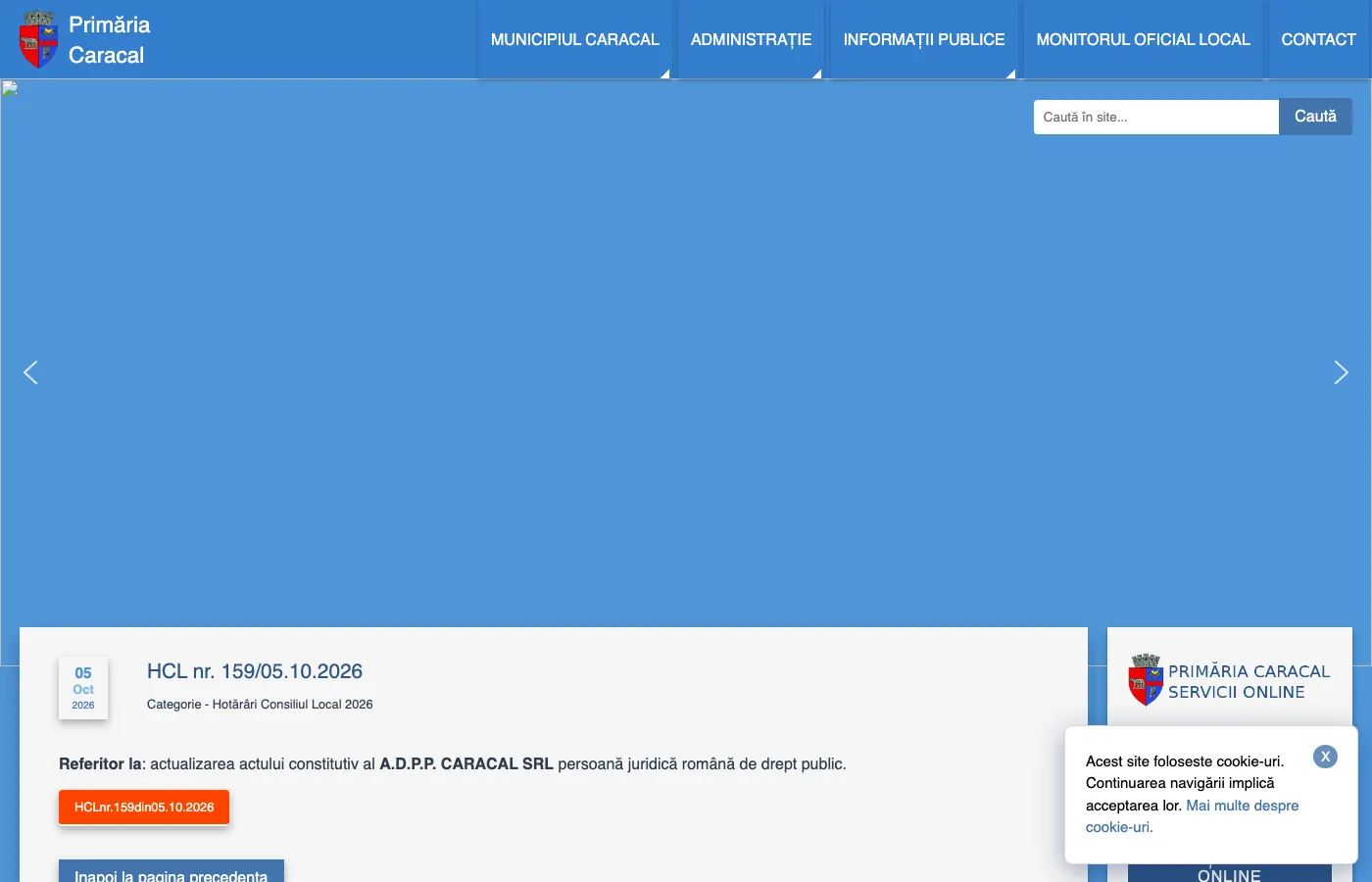The height and width of the screenshot is (882, 1372).
Task: Click the Primăria Caracal site title text
Action: (x=109, y=40)
